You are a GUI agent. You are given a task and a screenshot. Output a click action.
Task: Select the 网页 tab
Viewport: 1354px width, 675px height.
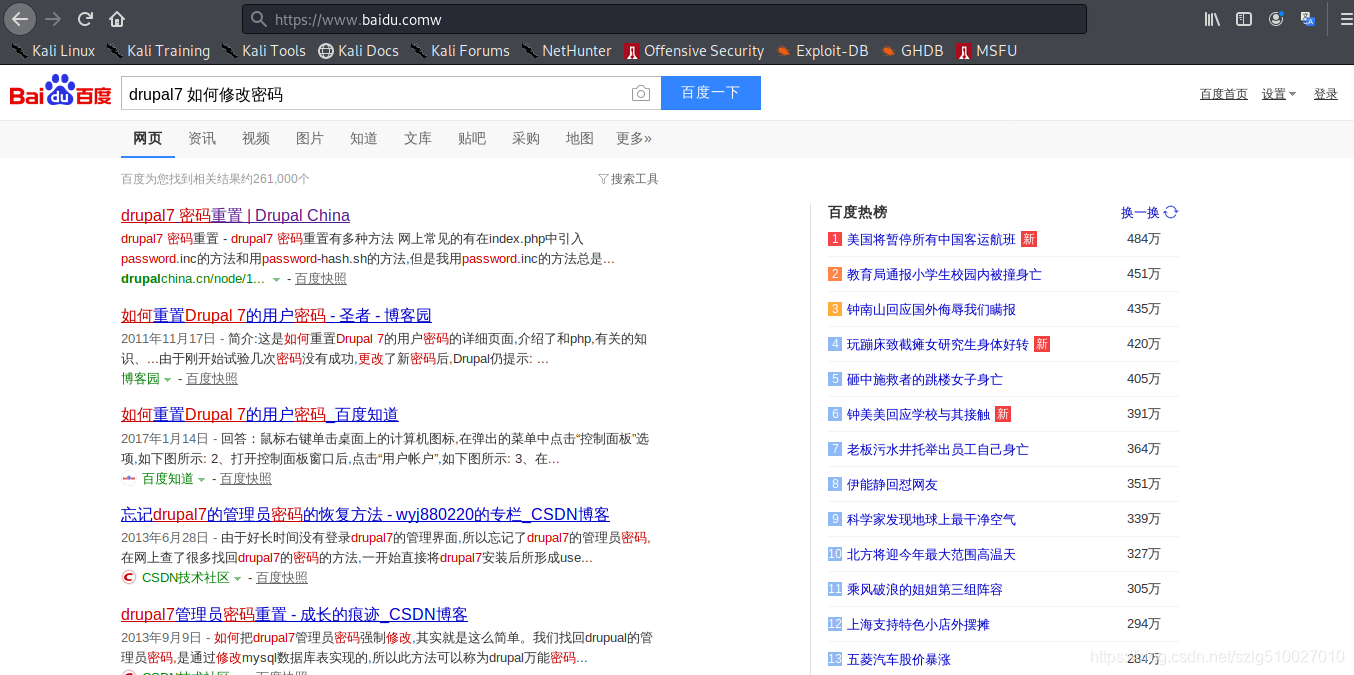[148, 138]
